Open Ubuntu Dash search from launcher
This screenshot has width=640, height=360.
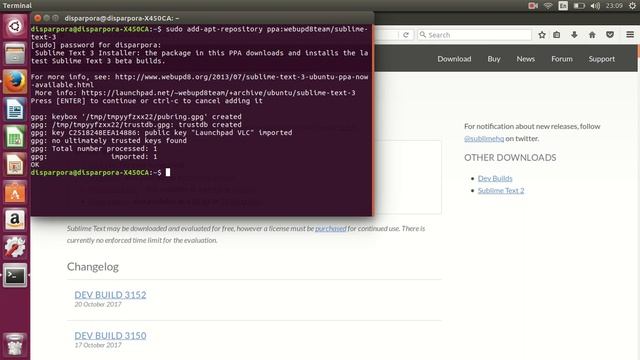tap(15, 27)
